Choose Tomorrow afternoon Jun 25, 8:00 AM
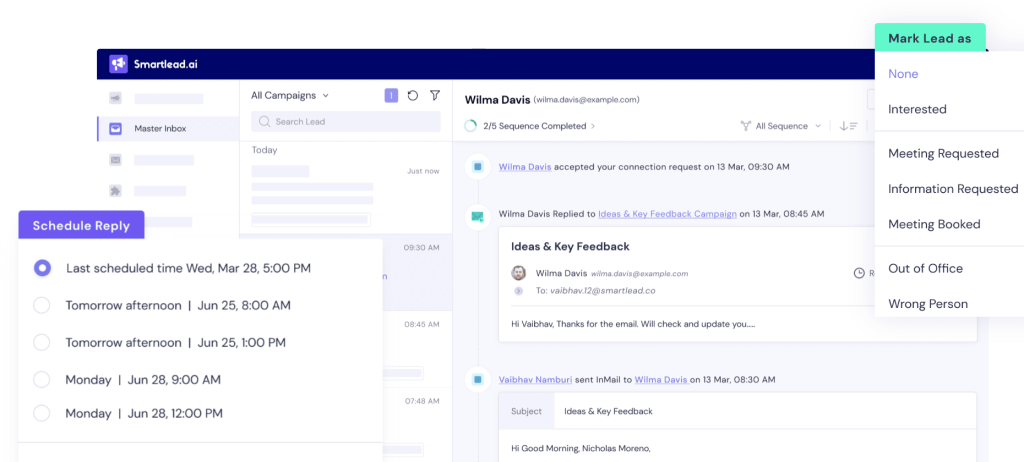1024x462 pixels. pyautogui.click(x=42, y=305)
